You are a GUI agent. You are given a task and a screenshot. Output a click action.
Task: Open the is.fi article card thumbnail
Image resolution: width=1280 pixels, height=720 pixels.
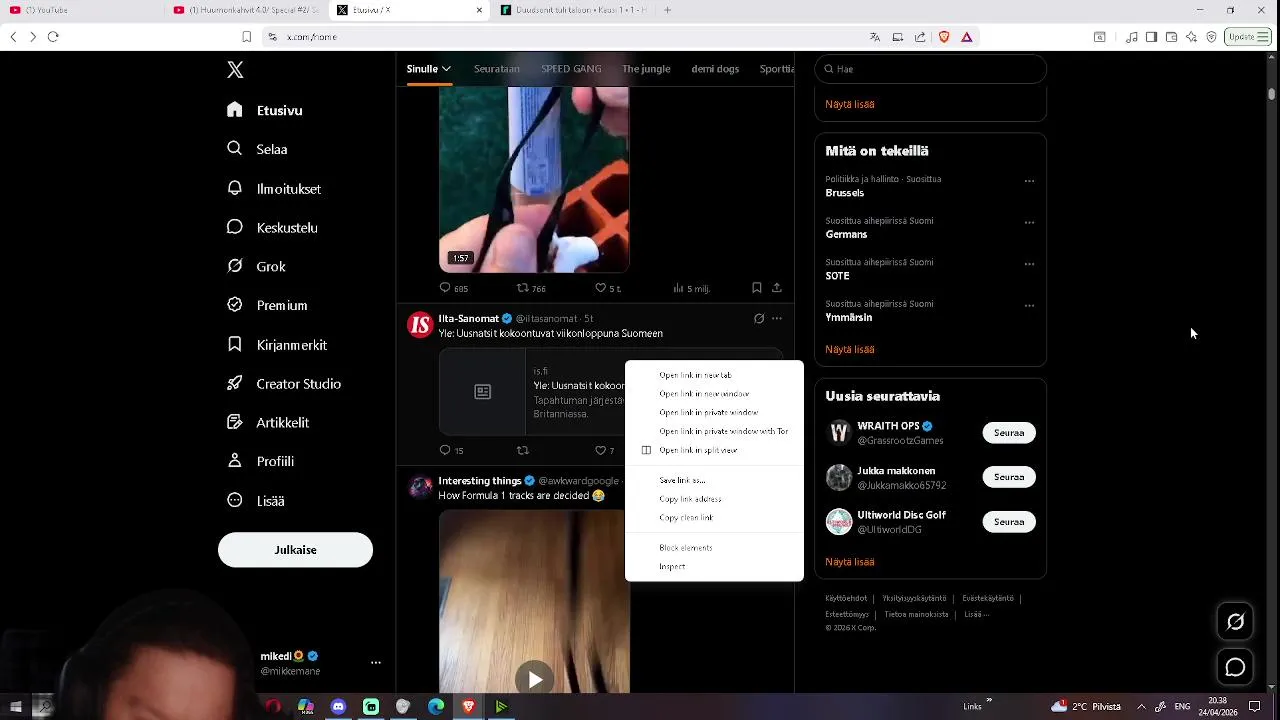482,392
